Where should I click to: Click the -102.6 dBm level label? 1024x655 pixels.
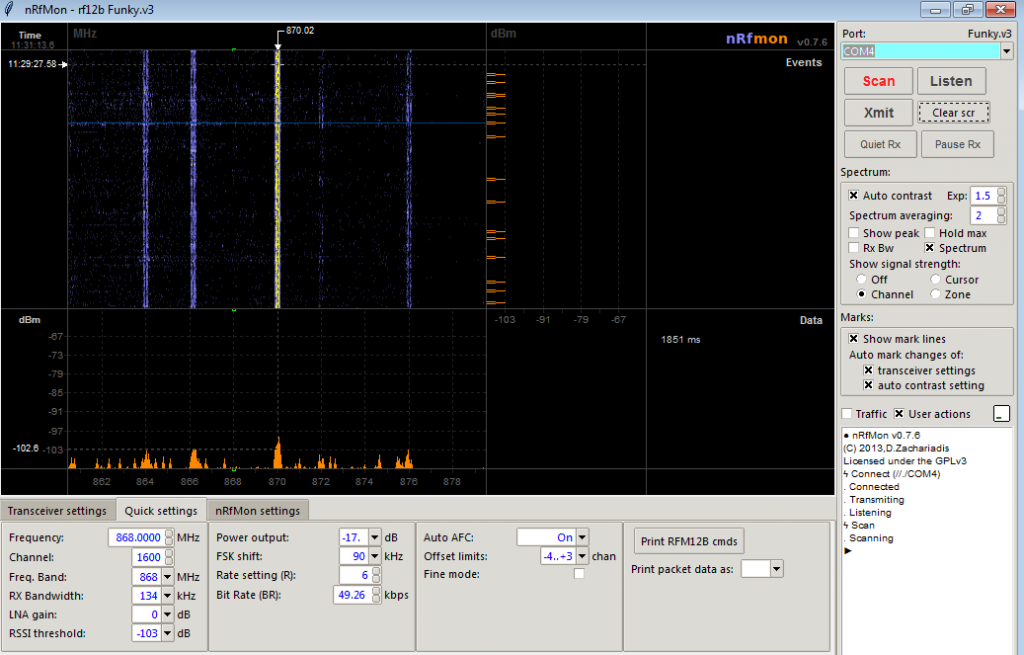coord(25,448)
